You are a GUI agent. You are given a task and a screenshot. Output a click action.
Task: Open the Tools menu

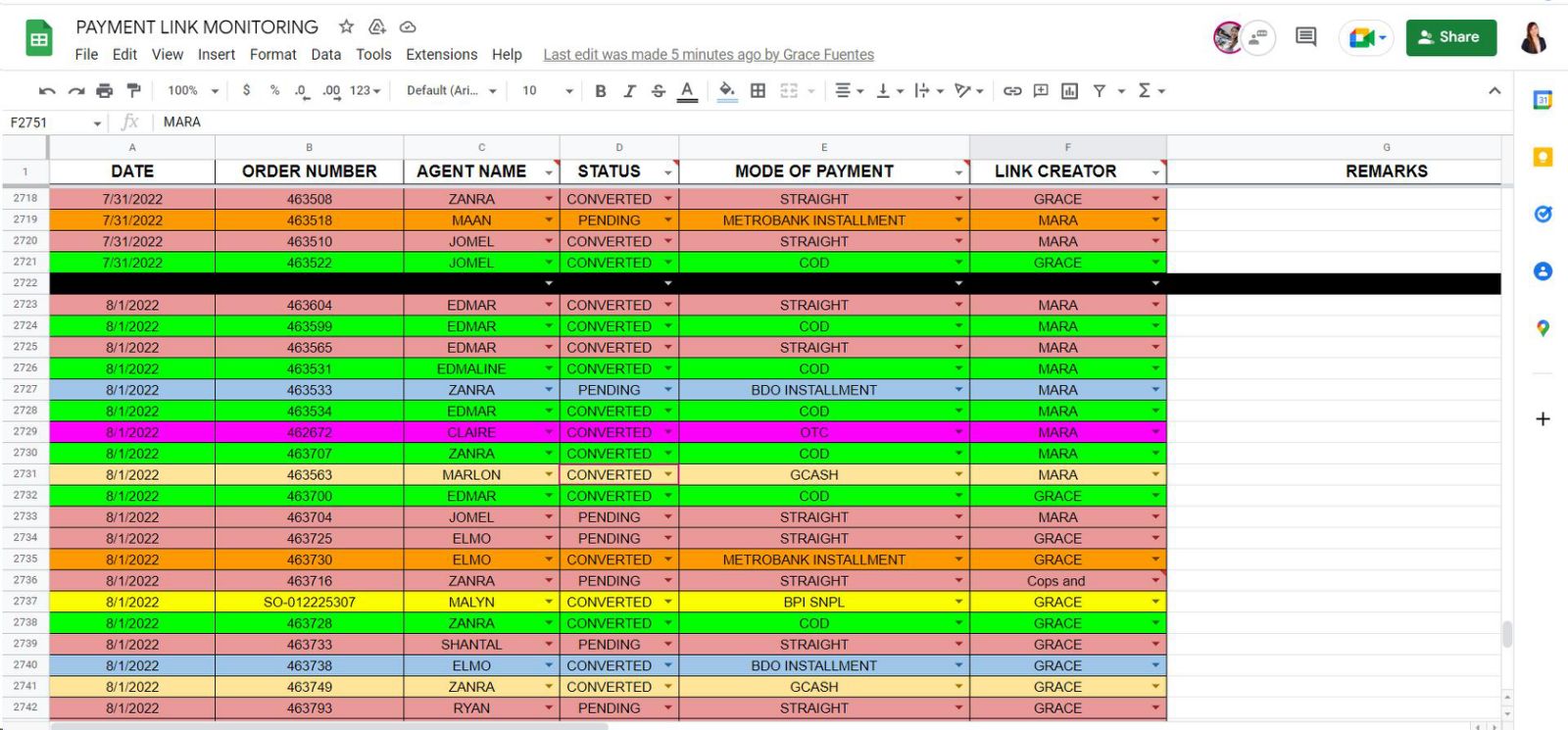click(x=373, y=55)
